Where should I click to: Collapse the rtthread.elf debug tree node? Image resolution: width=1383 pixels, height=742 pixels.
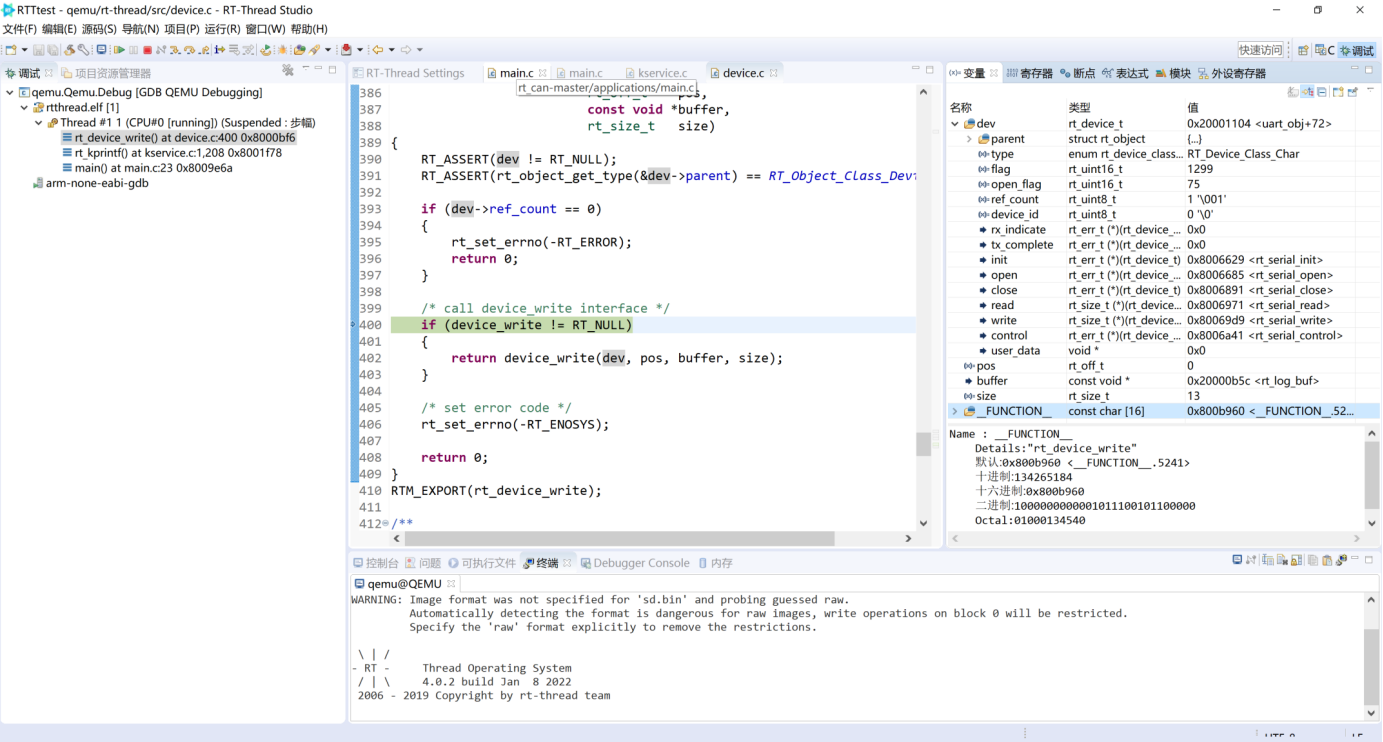(x=23, y=107)
